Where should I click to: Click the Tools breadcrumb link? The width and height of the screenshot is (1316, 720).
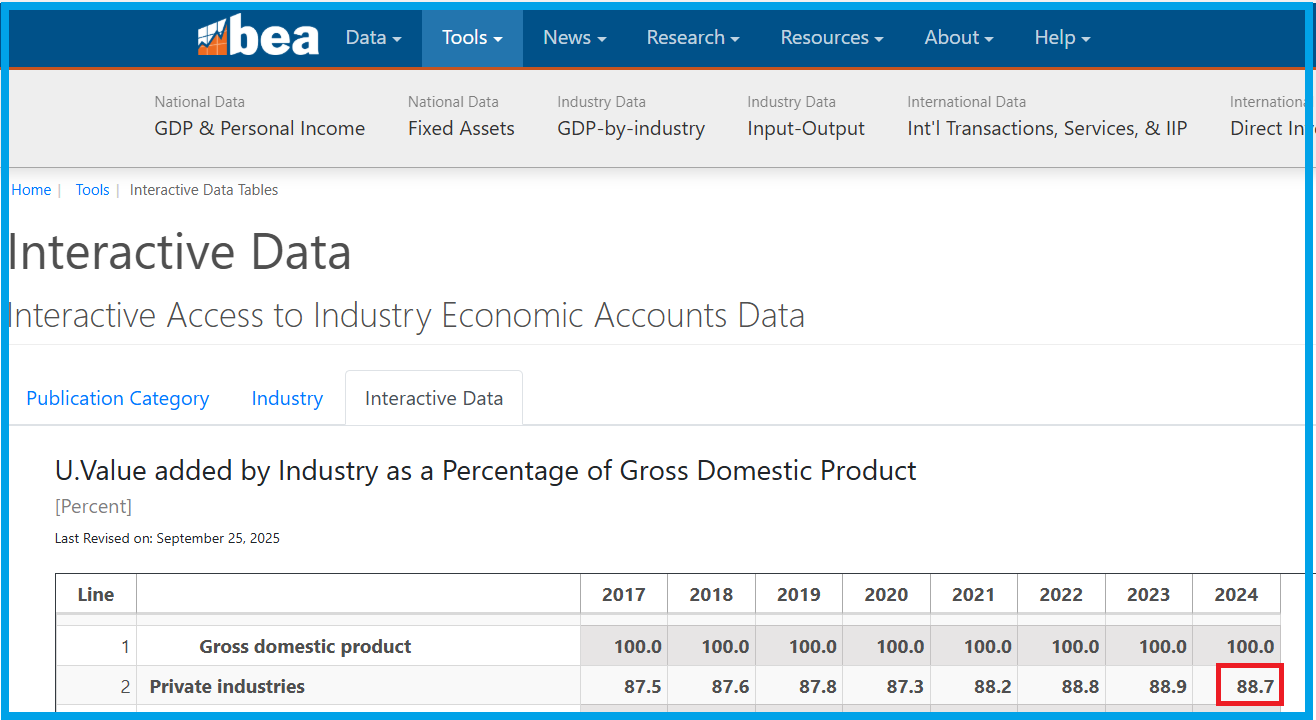pos(92,190)
